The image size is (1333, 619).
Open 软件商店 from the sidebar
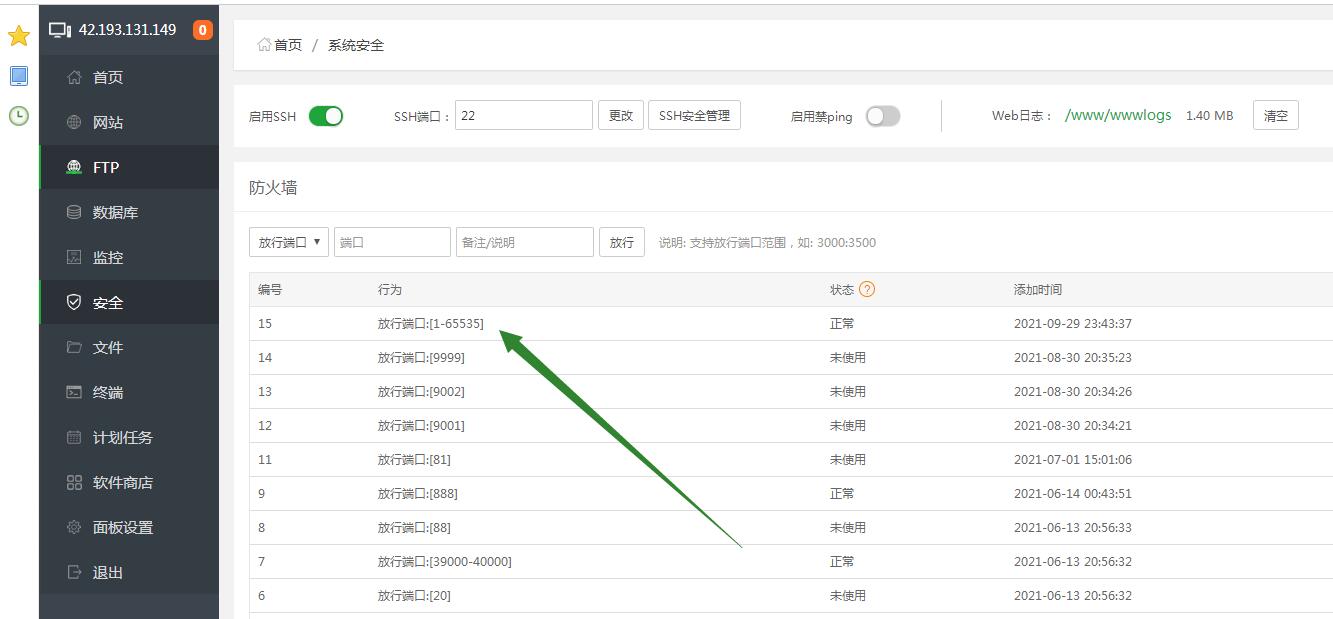(x=122, y=482)
